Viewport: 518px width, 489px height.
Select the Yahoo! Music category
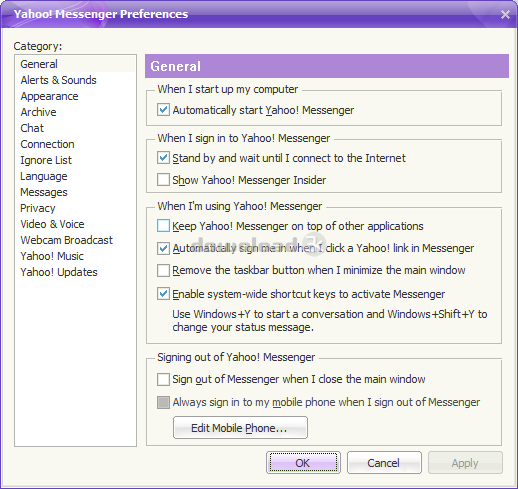point(52,256)
